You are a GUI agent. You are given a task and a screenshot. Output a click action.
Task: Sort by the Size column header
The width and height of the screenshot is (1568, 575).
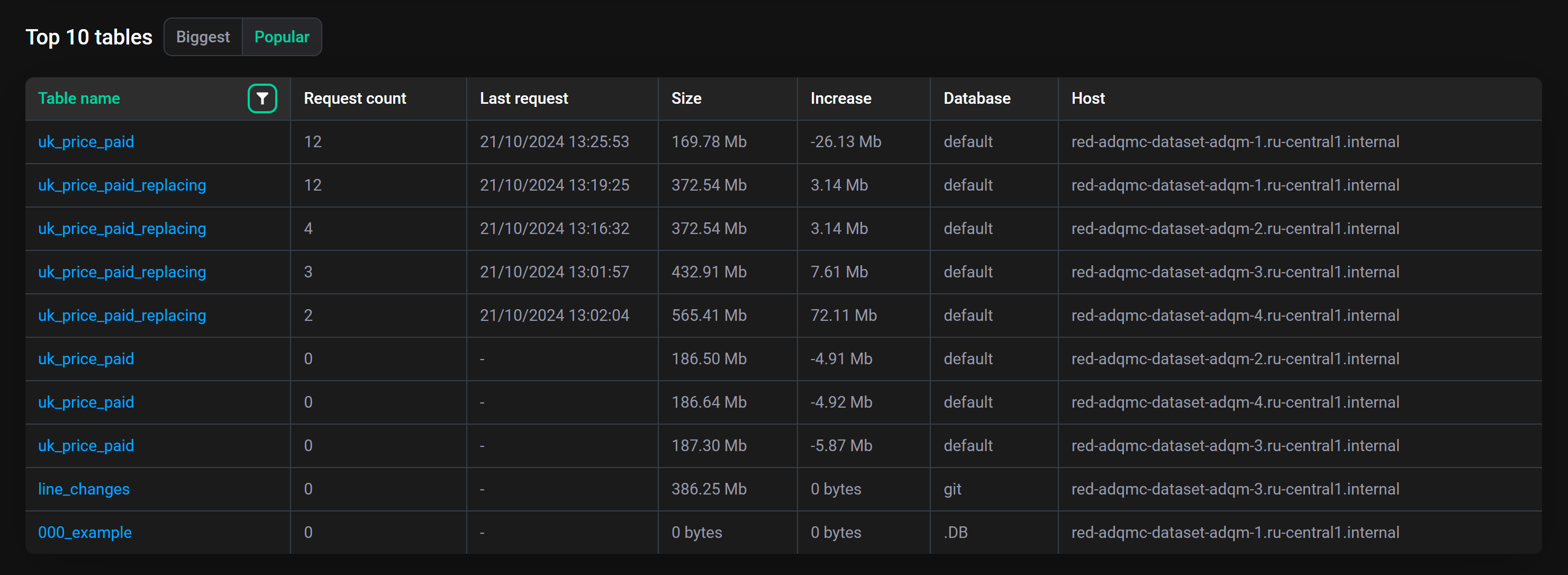coord(686,98)
